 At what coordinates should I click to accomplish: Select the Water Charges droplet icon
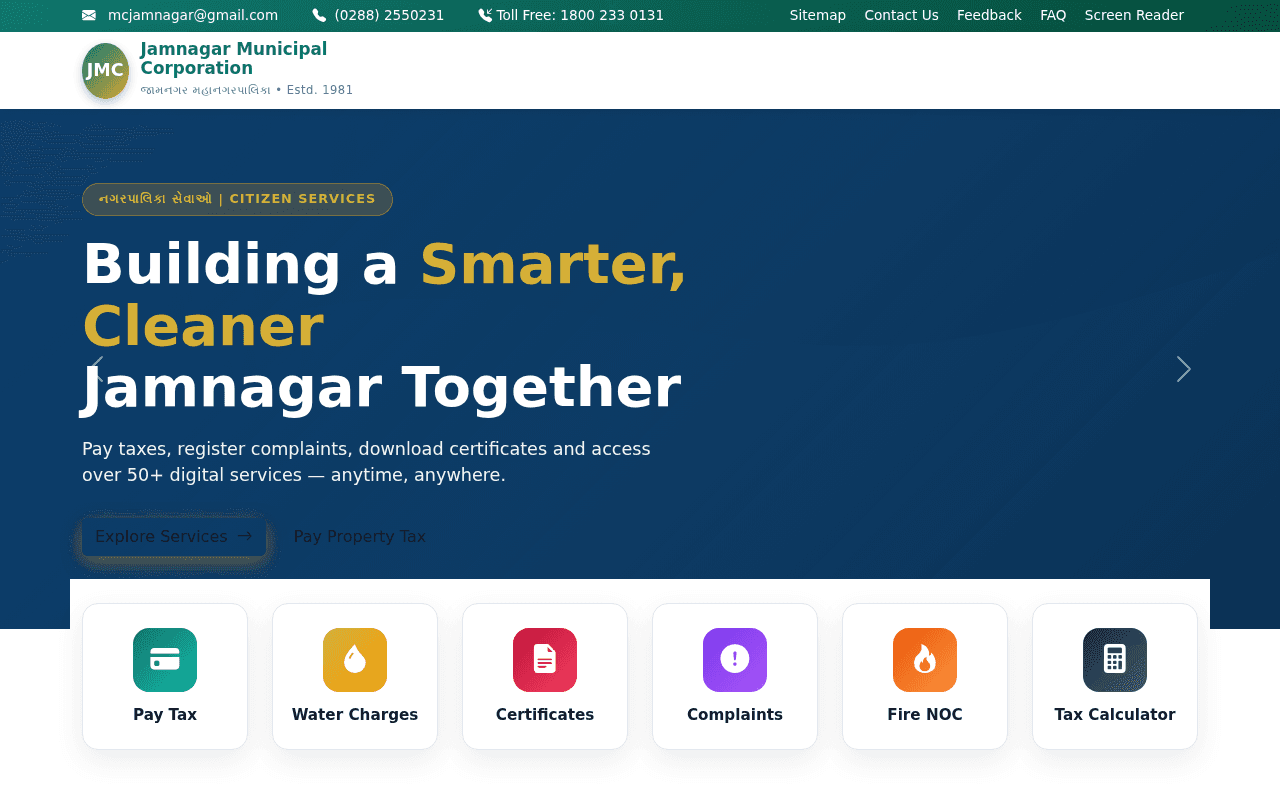pyautogui.click(x=355, y=660)
